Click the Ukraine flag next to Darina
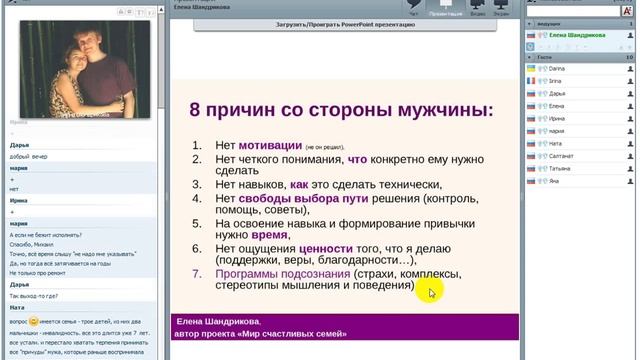The height and width of the screenshot is (360, 640). [531, 69]
